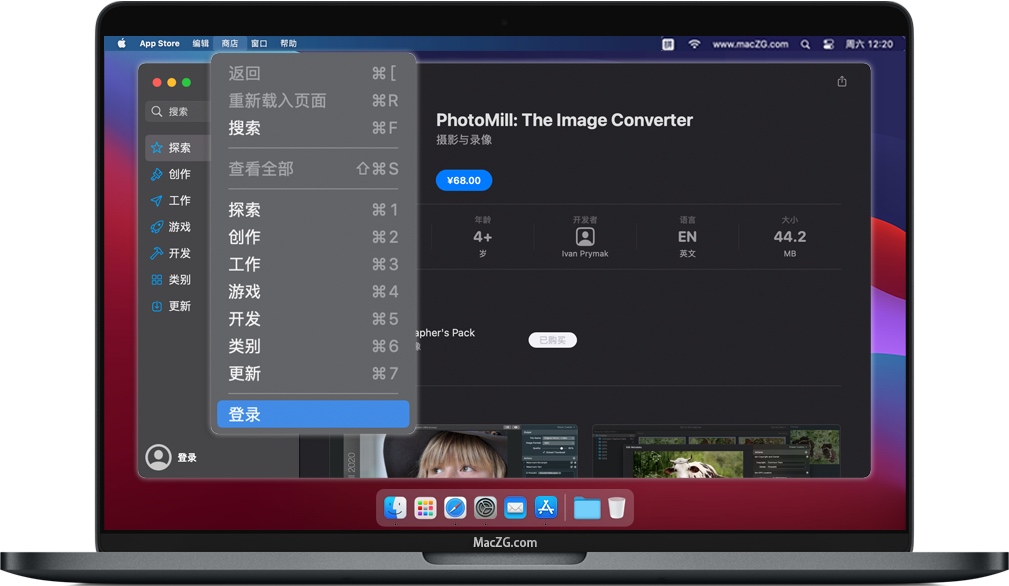
Task: Click the share icon in App Store window
Action: coord(842,82)
